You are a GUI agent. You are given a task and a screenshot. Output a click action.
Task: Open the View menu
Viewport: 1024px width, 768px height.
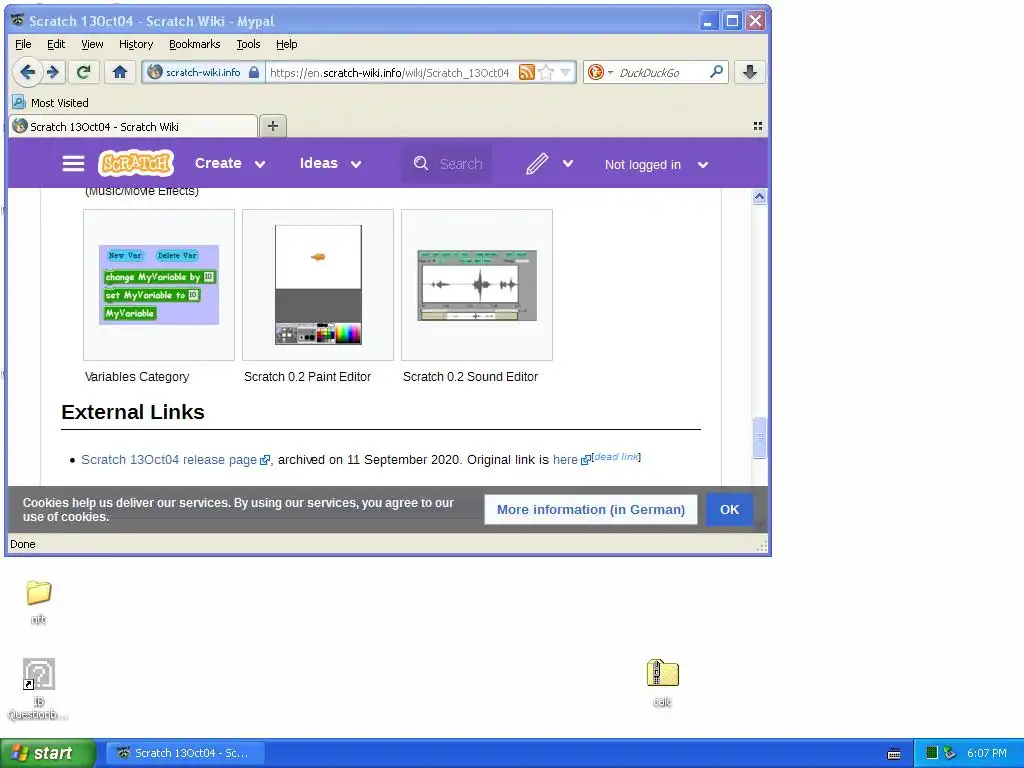92,44
